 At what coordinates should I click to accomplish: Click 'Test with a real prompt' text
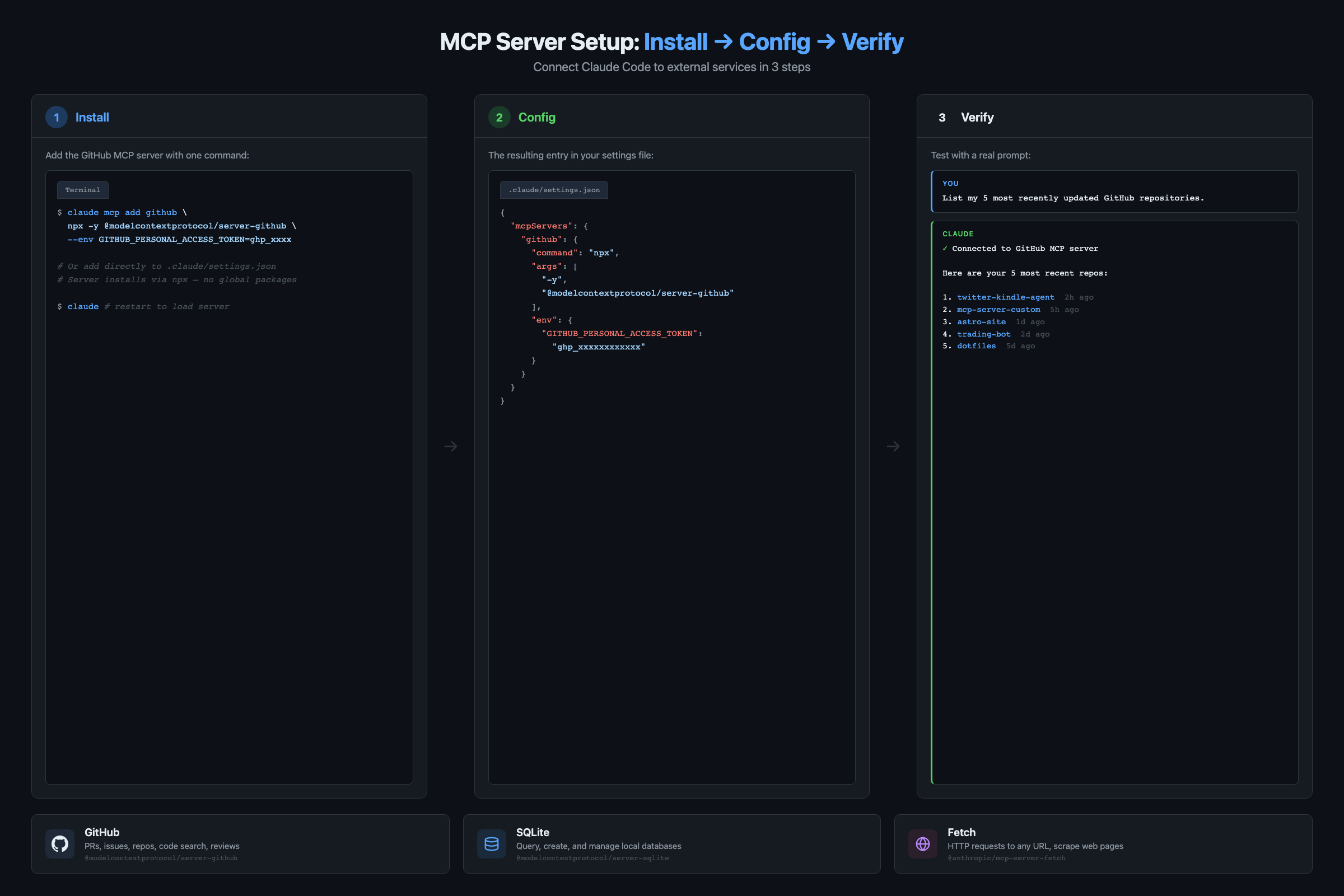[981, 156]
